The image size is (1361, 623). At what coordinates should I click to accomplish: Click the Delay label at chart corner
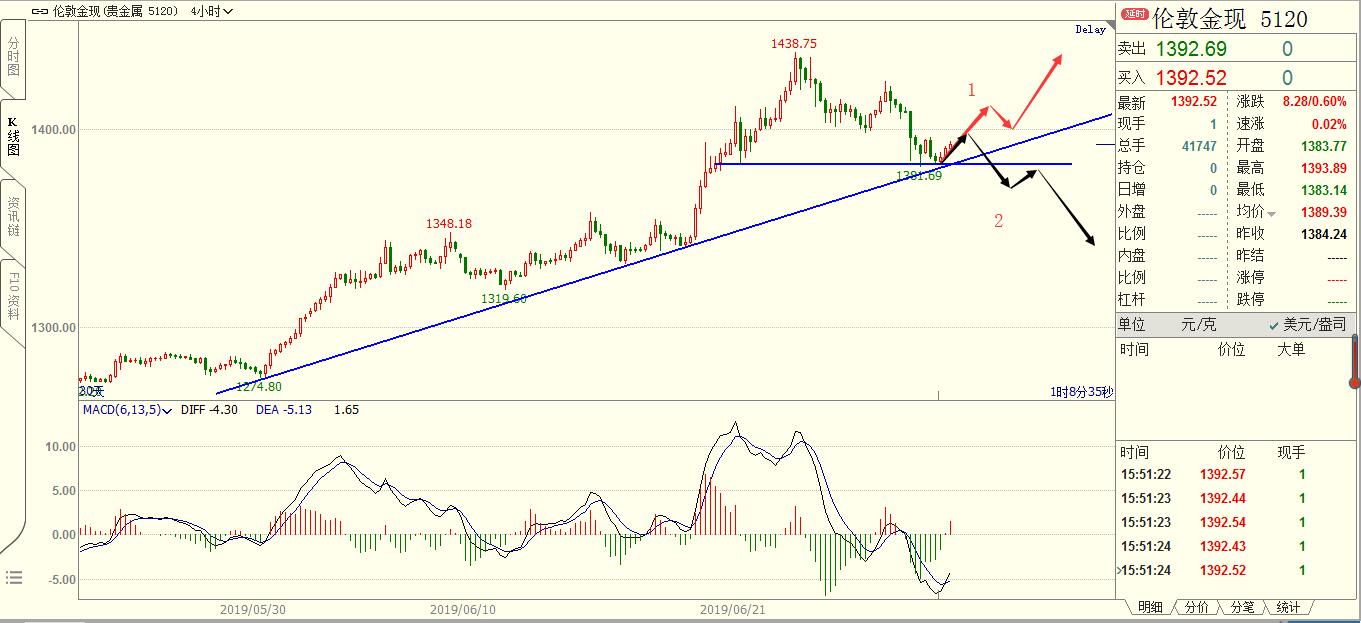1090,30
